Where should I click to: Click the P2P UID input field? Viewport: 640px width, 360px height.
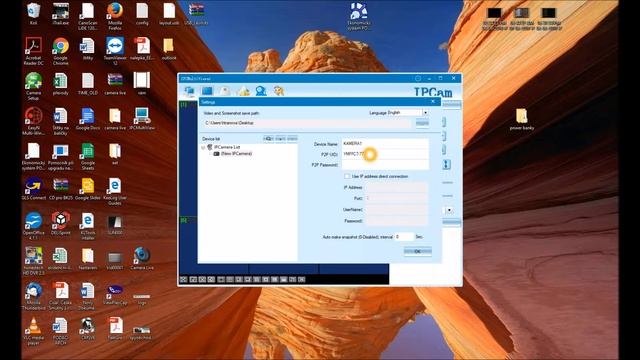(385, 154)
